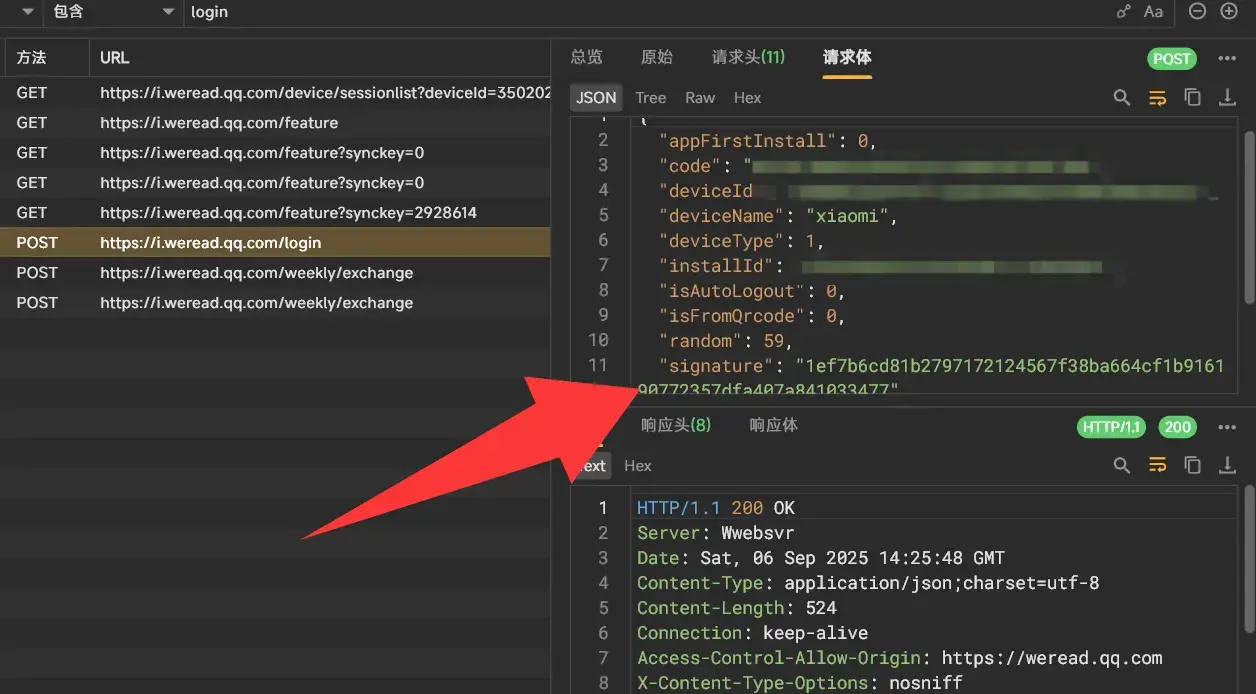Switch to the 原始 tab
This screenshot has height=694, width=1256.
656,57
